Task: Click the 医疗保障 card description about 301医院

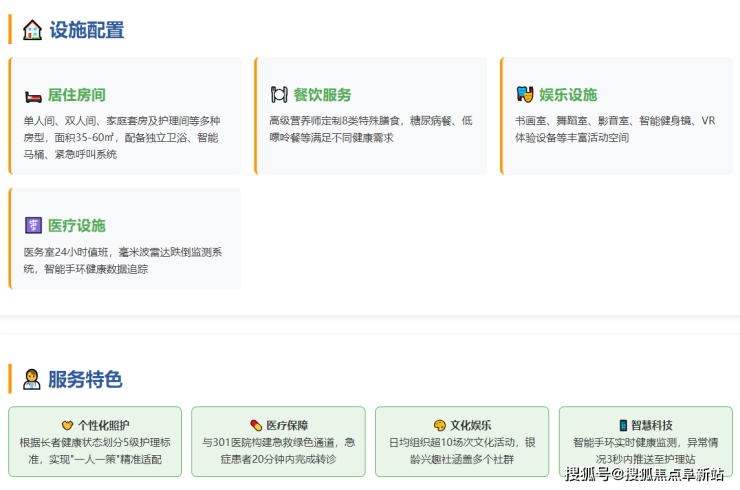Action: [278, 451]
